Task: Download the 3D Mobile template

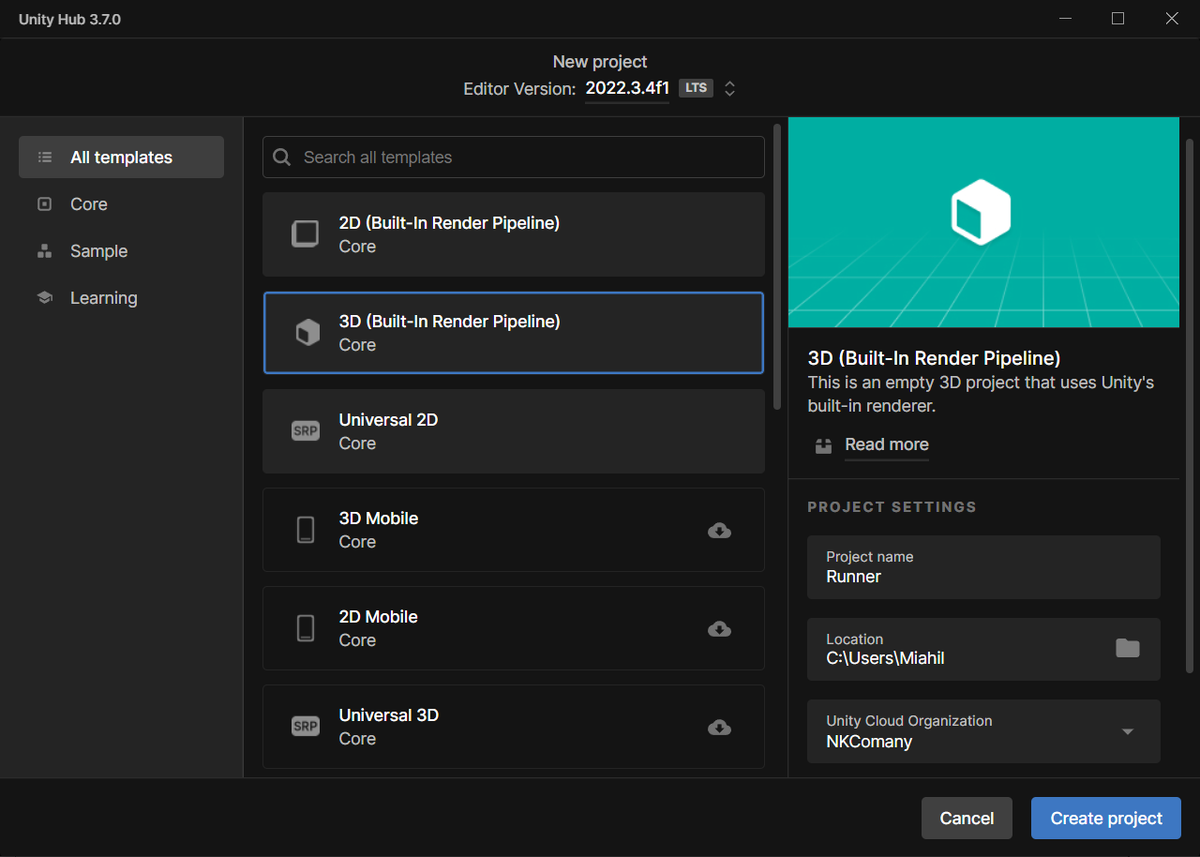Action: pyautogui.click(x=719, y=530)
